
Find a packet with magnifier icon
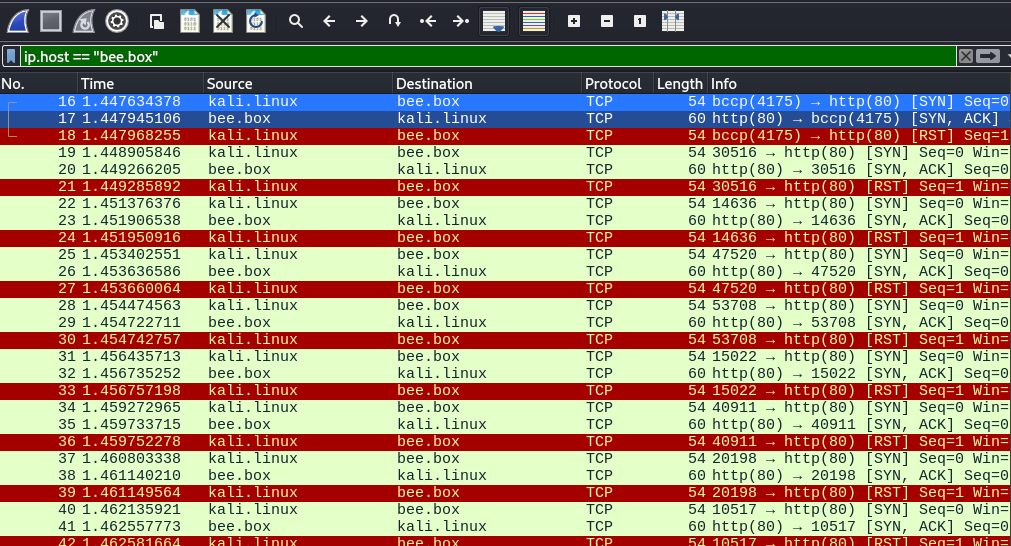296,21
